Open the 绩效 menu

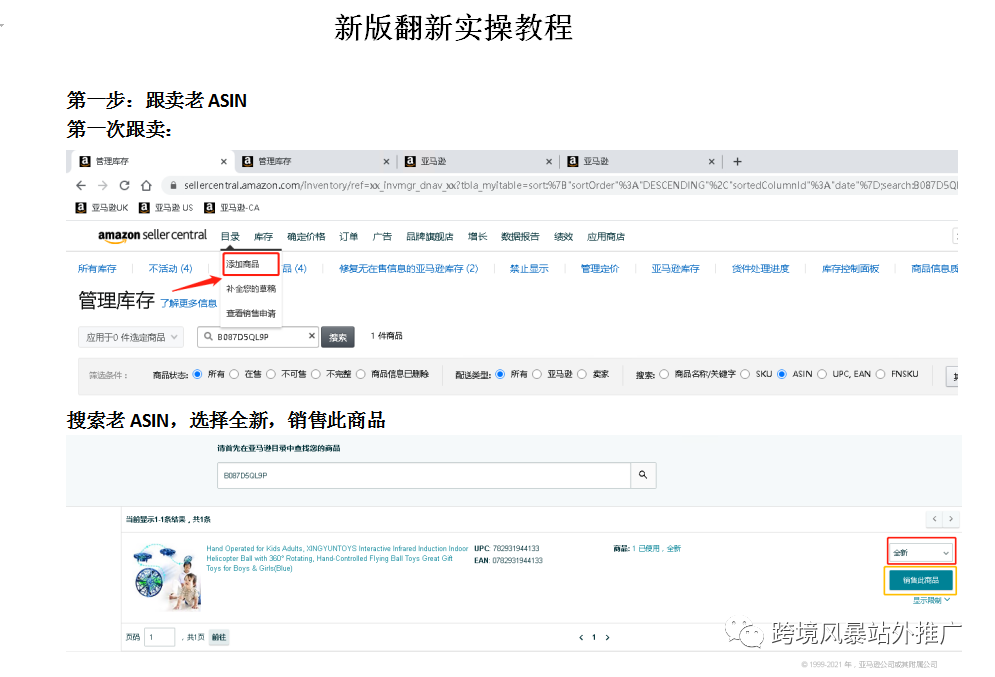(563, 237)
